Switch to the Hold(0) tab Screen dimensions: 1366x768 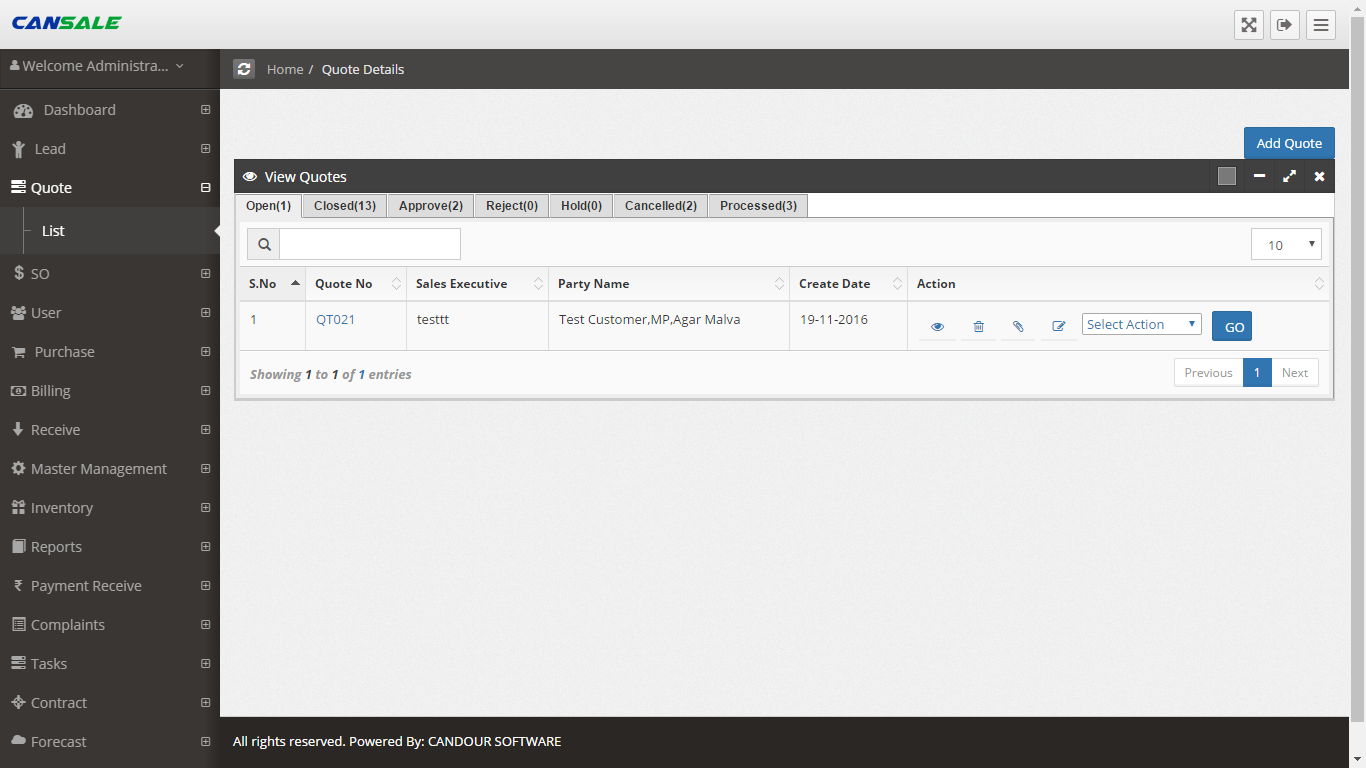tap(581, 206)
